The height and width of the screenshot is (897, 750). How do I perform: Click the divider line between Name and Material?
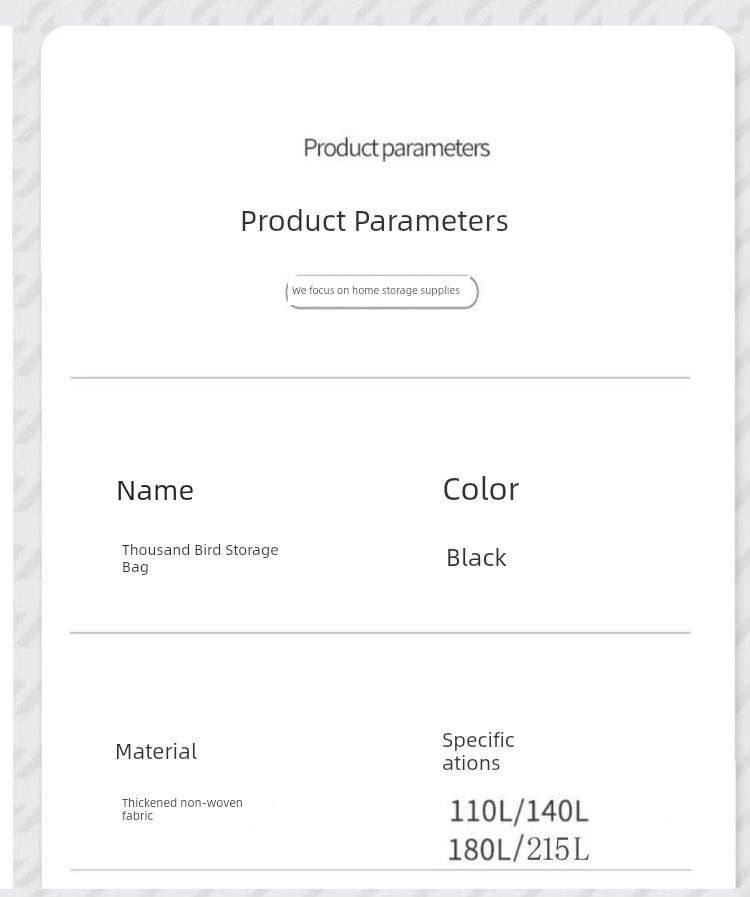(380, 632)
